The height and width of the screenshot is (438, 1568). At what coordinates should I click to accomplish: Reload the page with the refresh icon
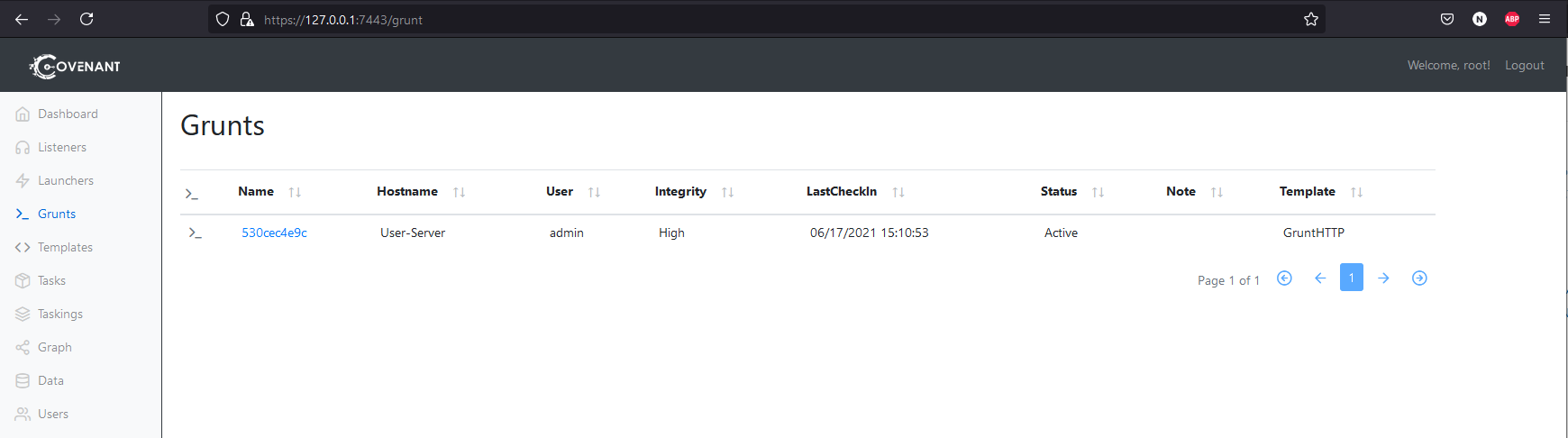click(x=87, y=19)
